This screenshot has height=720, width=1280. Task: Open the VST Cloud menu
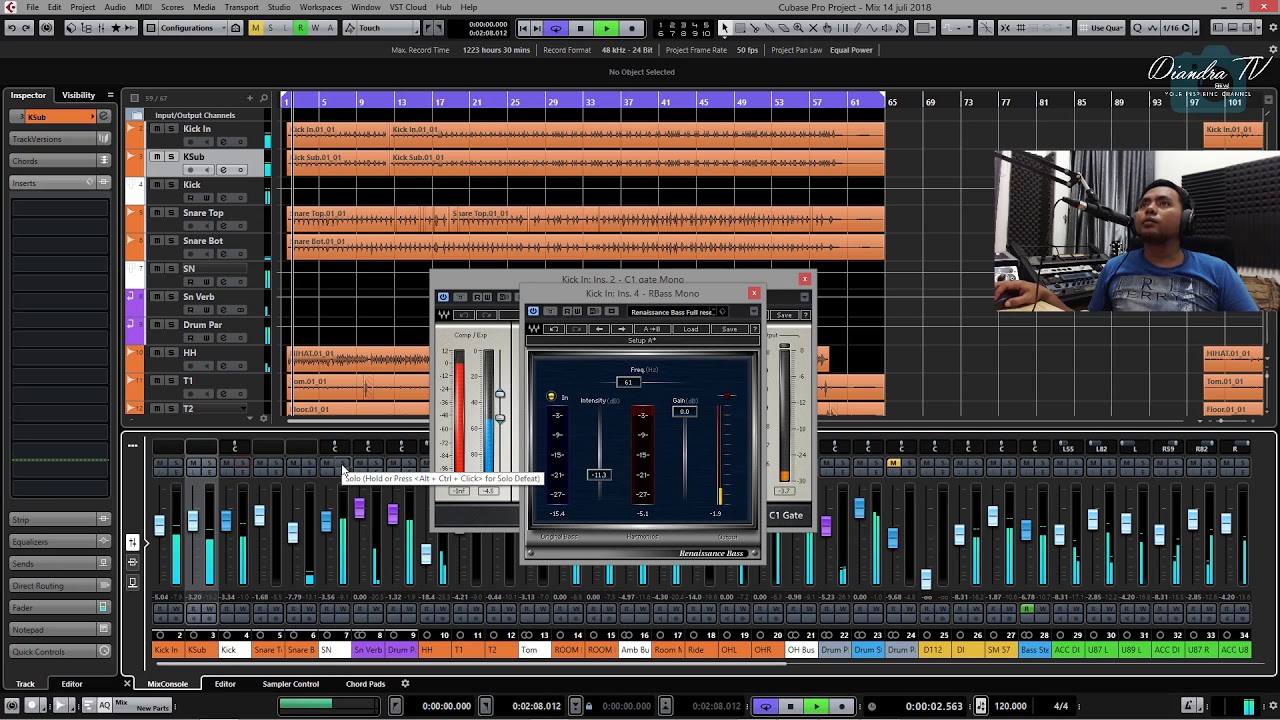click(408, 7)
